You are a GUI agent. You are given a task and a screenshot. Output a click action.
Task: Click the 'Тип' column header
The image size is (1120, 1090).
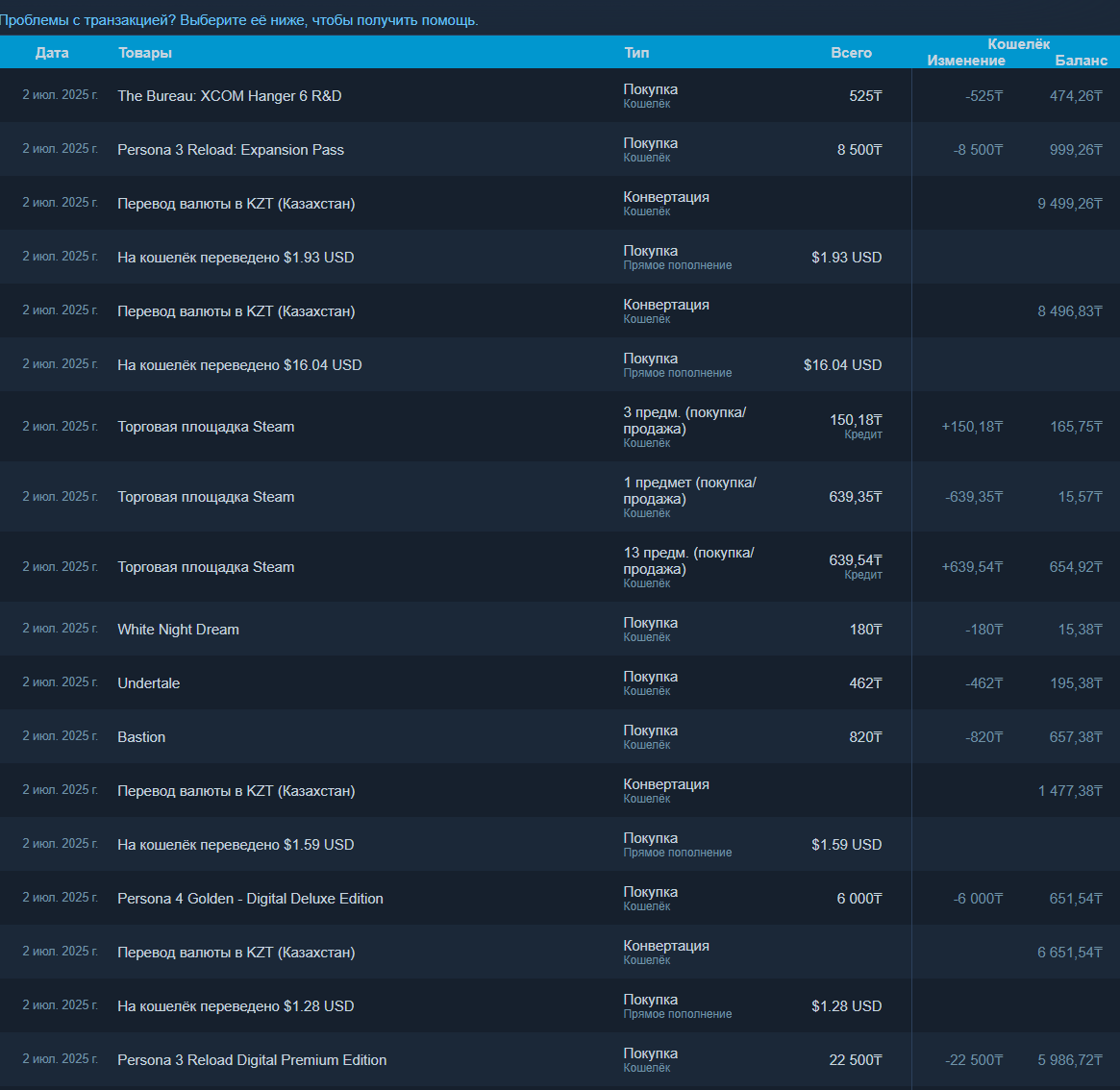(636, 53)
